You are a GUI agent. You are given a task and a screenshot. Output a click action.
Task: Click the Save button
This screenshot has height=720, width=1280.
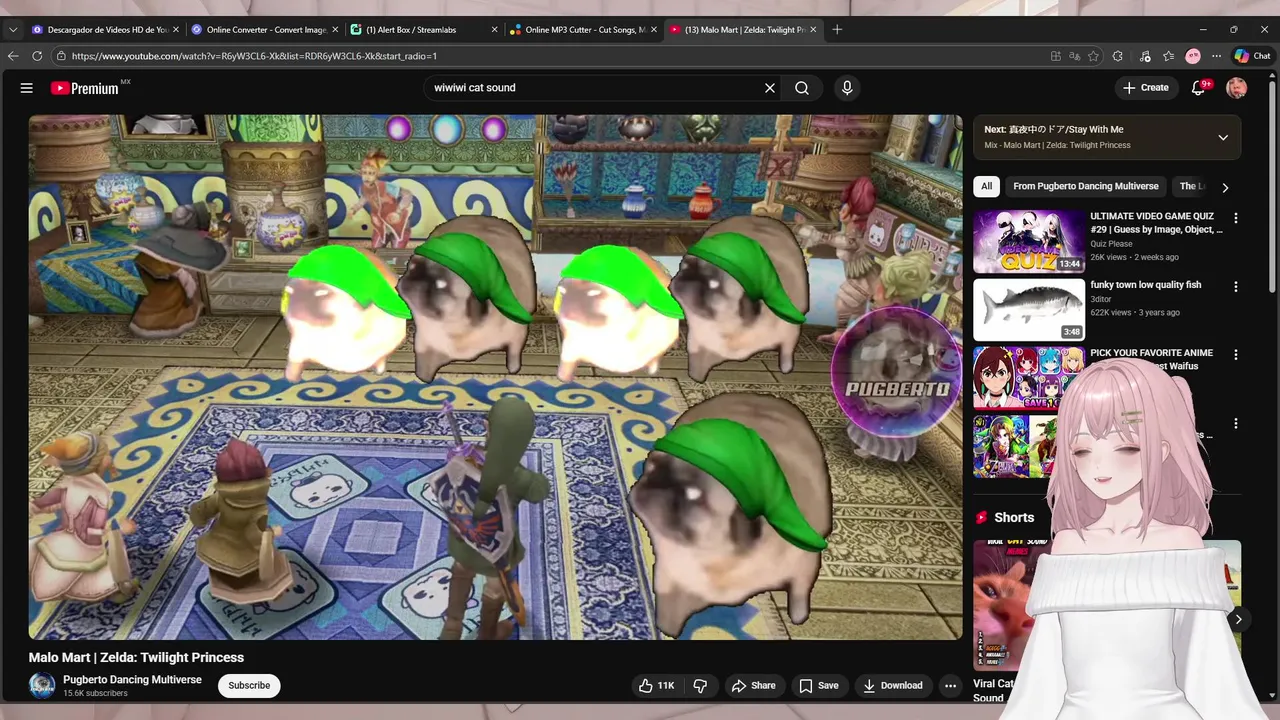click(x=818, y=686)
